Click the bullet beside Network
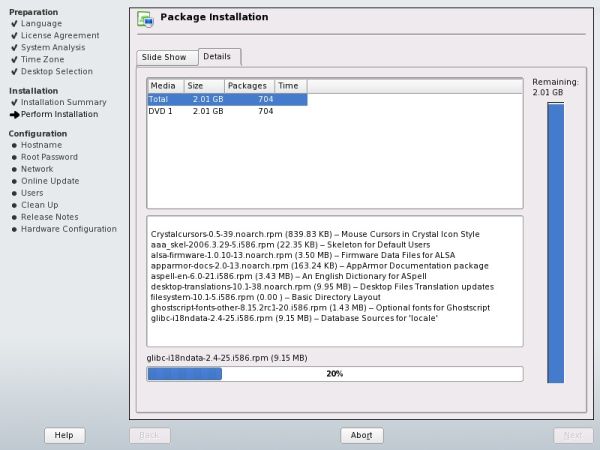 point(15,169)
